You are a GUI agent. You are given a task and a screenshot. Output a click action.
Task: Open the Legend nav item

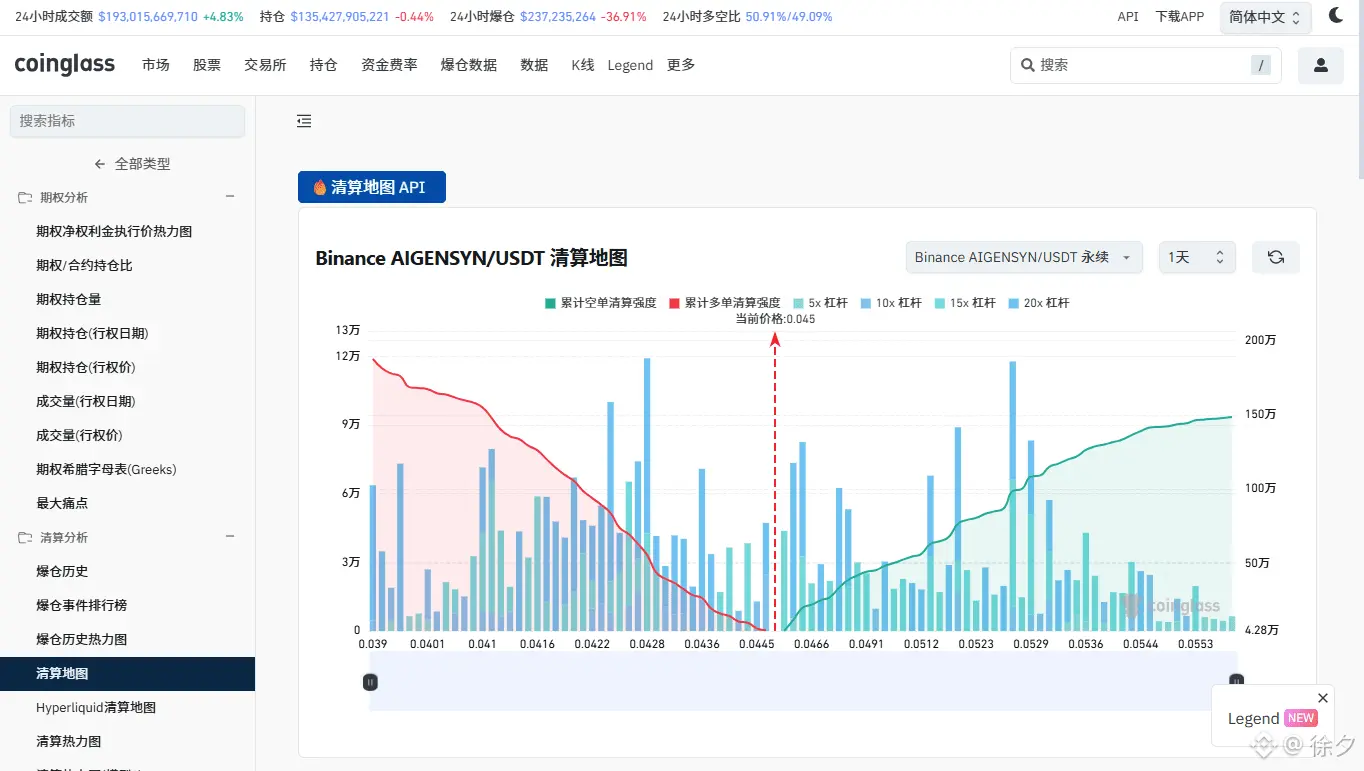630,65
